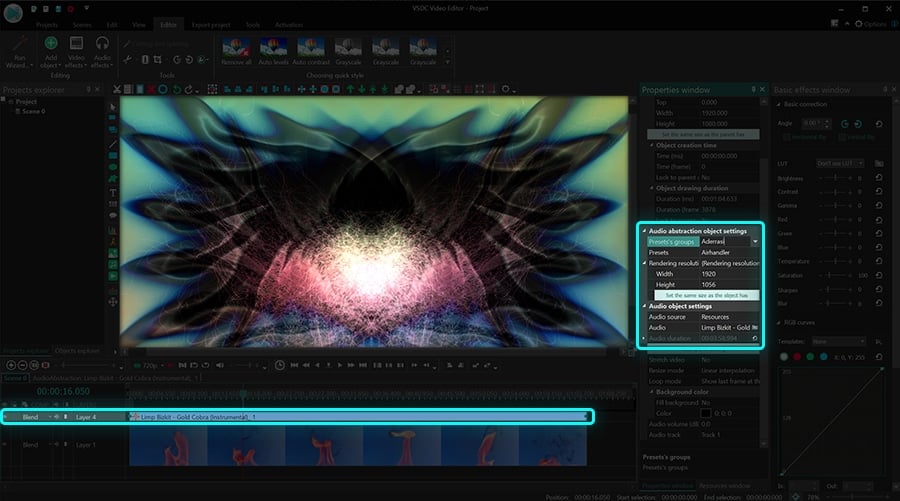Open the Preset's groups dropdown arrow
This screenshot has width=900, height=501.
pos(755,242)
